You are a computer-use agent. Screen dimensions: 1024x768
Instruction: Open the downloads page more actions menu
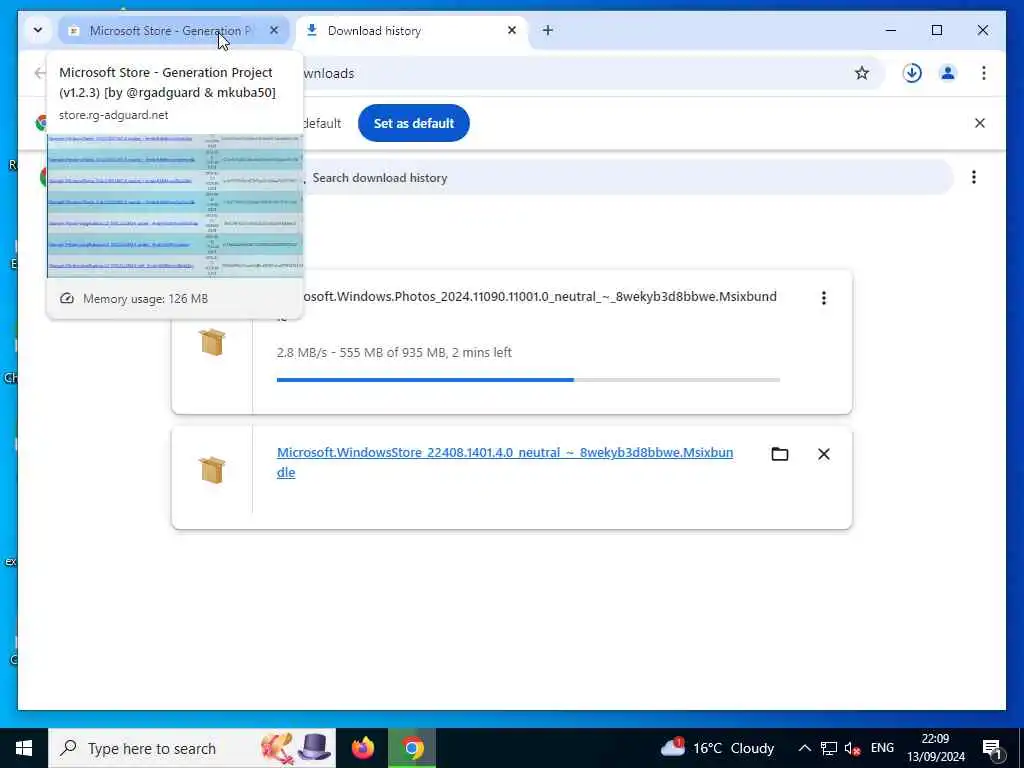[x=974, y=177]
